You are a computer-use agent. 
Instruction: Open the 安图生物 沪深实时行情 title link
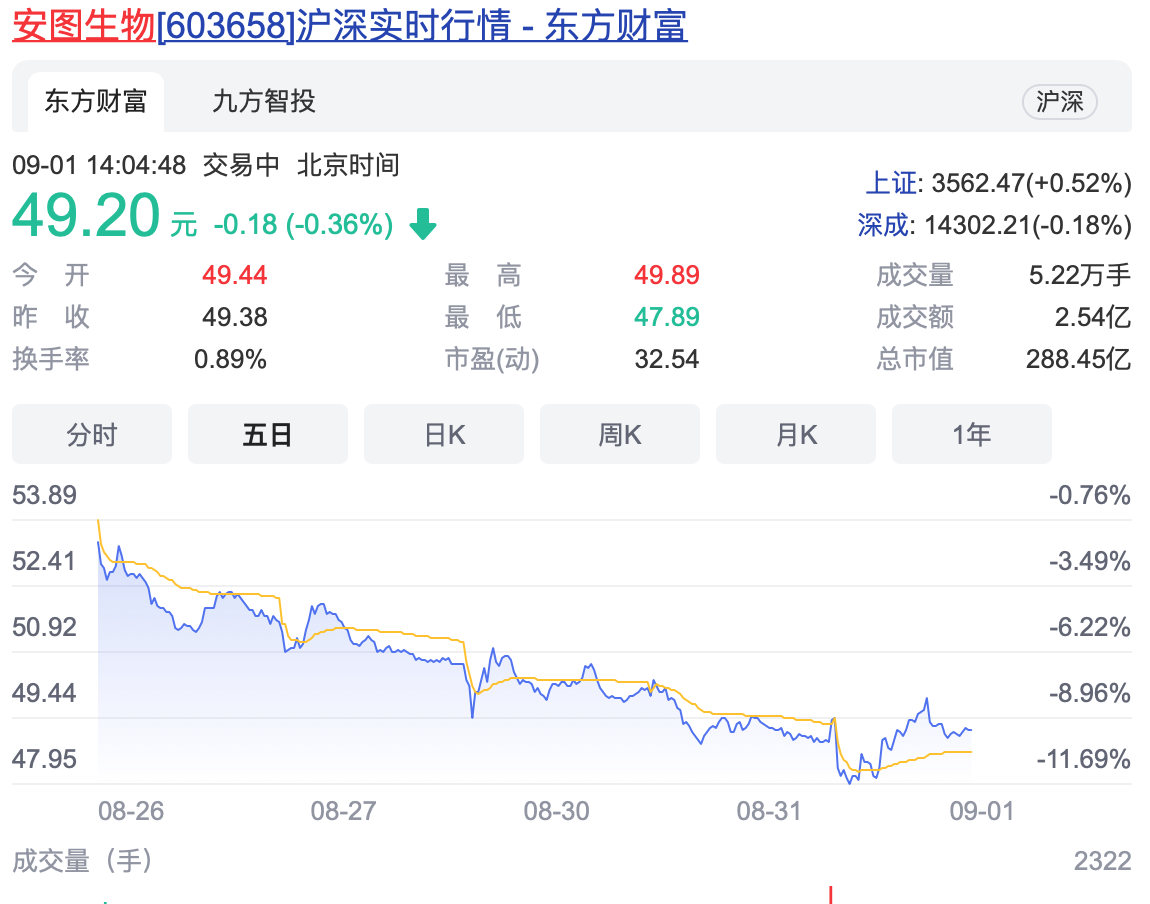pyautogui.click(x=350, y=26)
